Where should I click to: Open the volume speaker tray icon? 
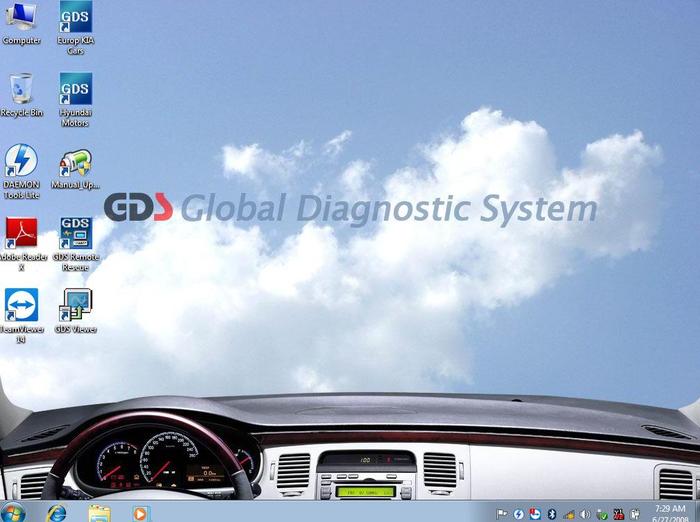click(x=584, y=514)
